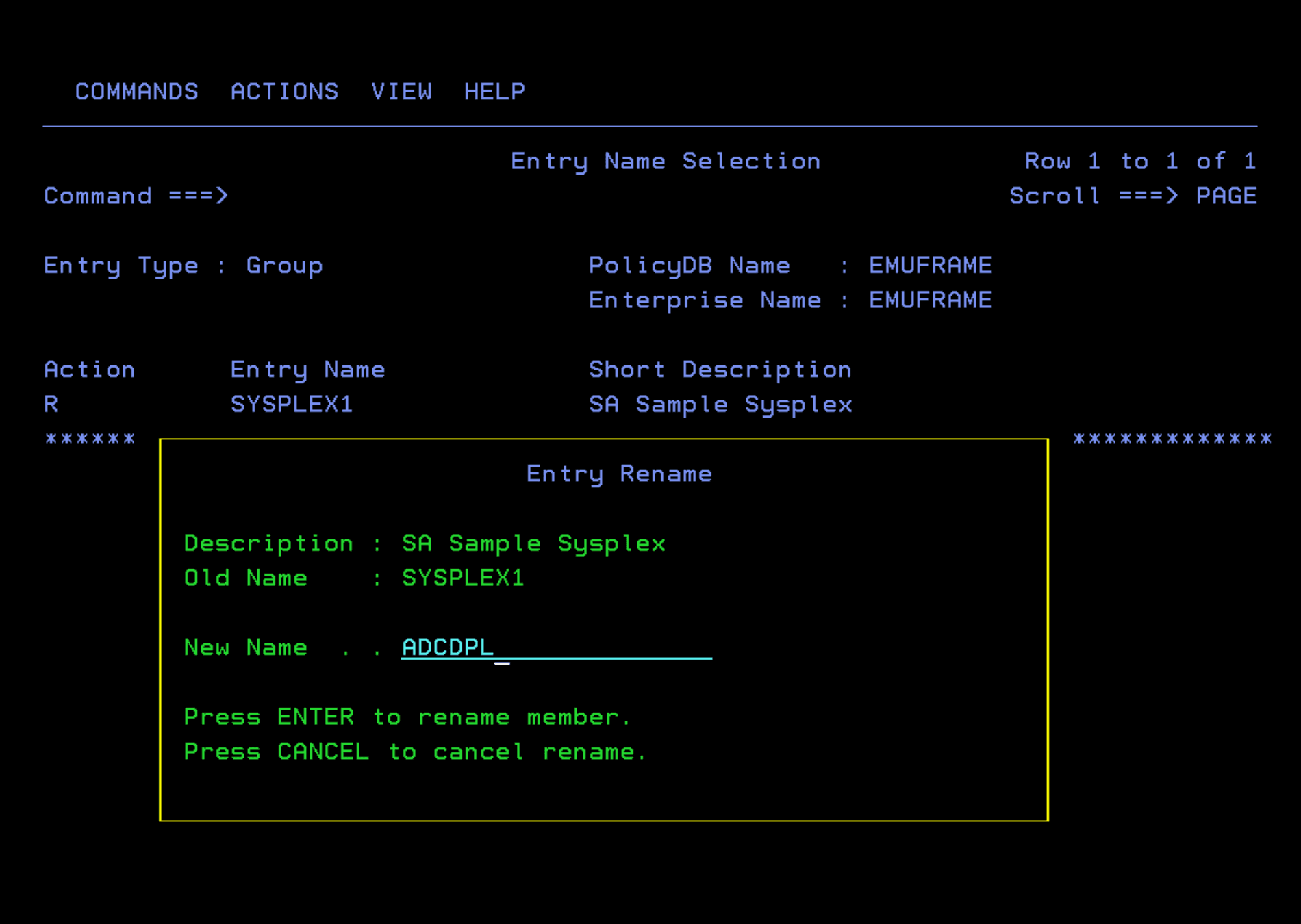Viewport: 1301px width, 924px height.
Task: Open the VIEW menu
Action: [x=402, y=91]
